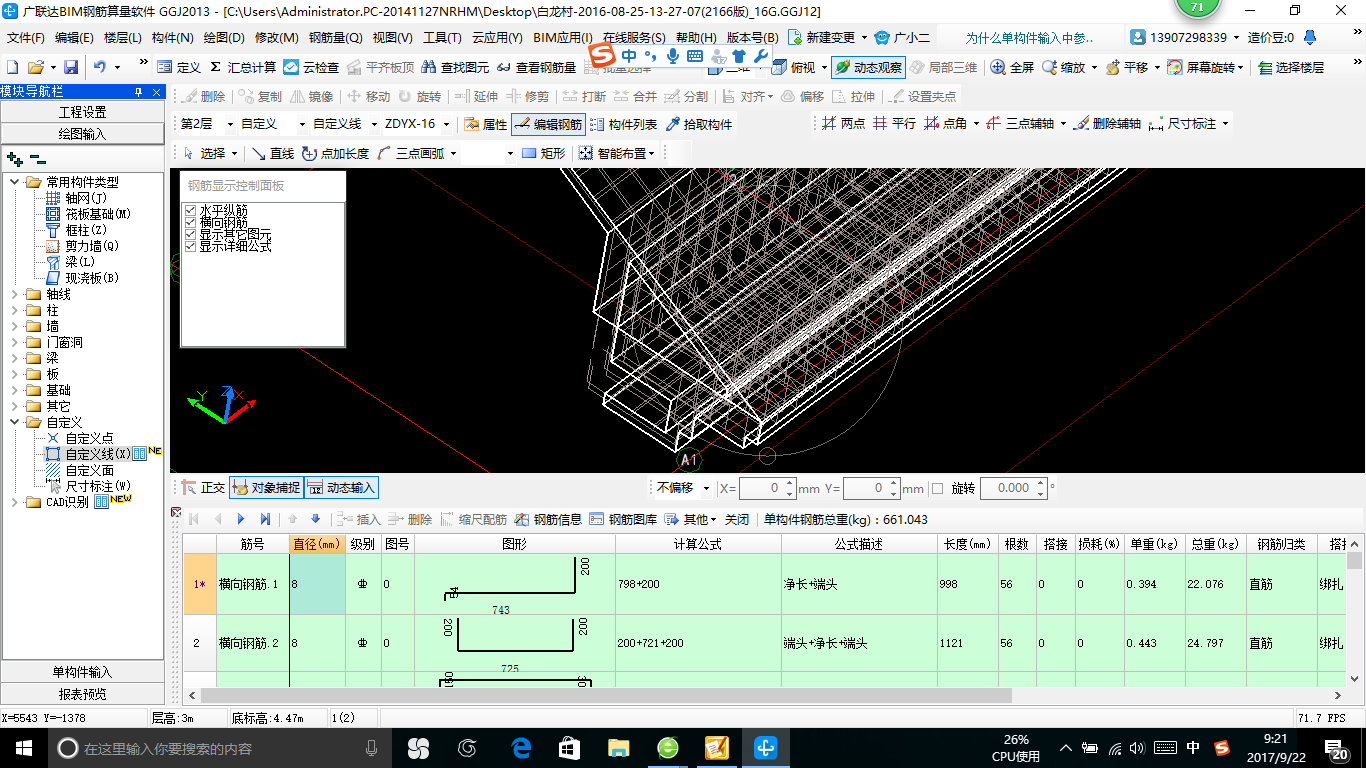Viewport: 1366px width, 768px height.
Task: Select the 平移 pan tool
Action: click(1126, 67)
